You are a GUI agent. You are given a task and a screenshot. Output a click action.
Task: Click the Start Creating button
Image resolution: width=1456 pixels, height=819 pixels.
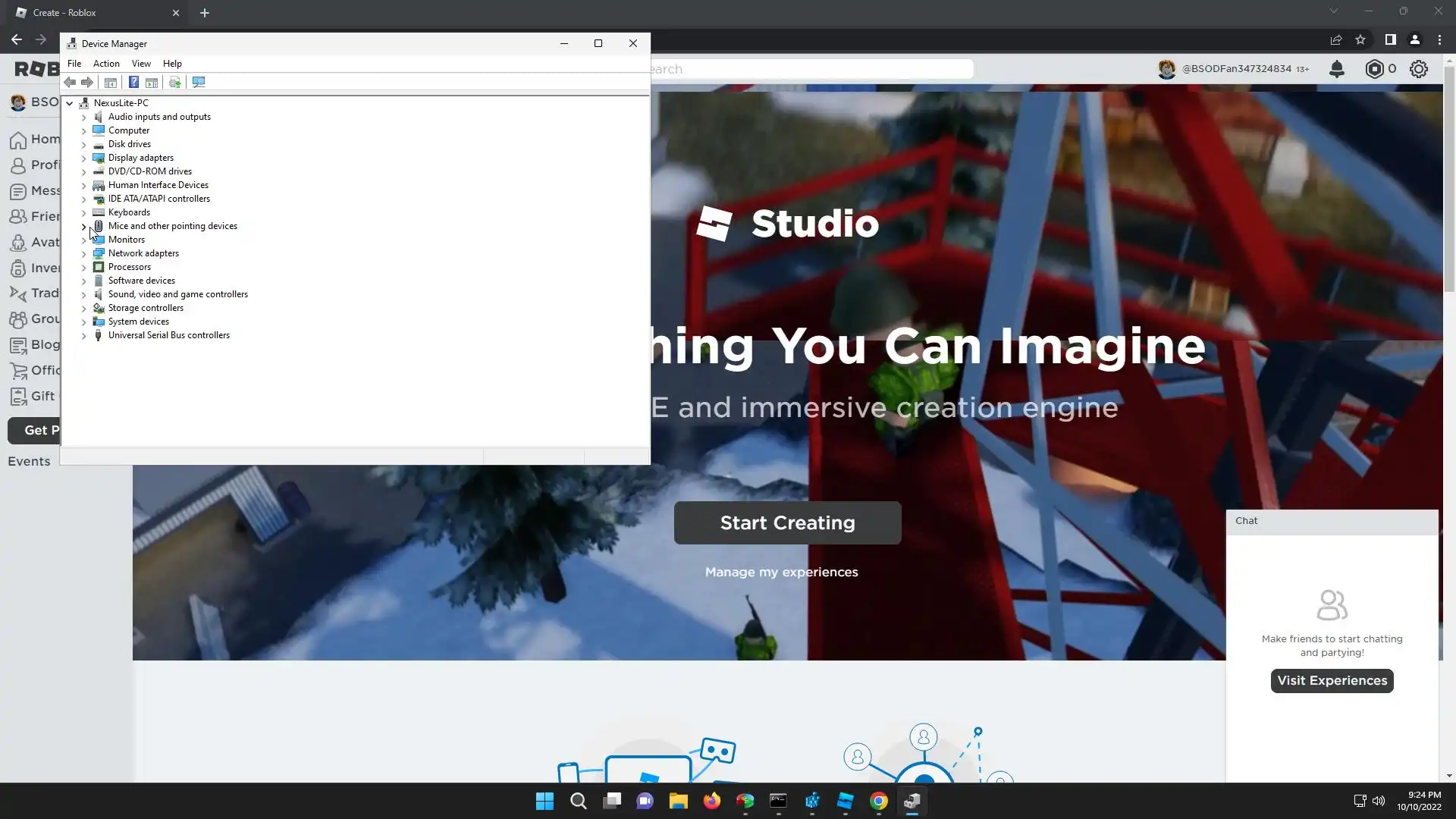(787, 522)
